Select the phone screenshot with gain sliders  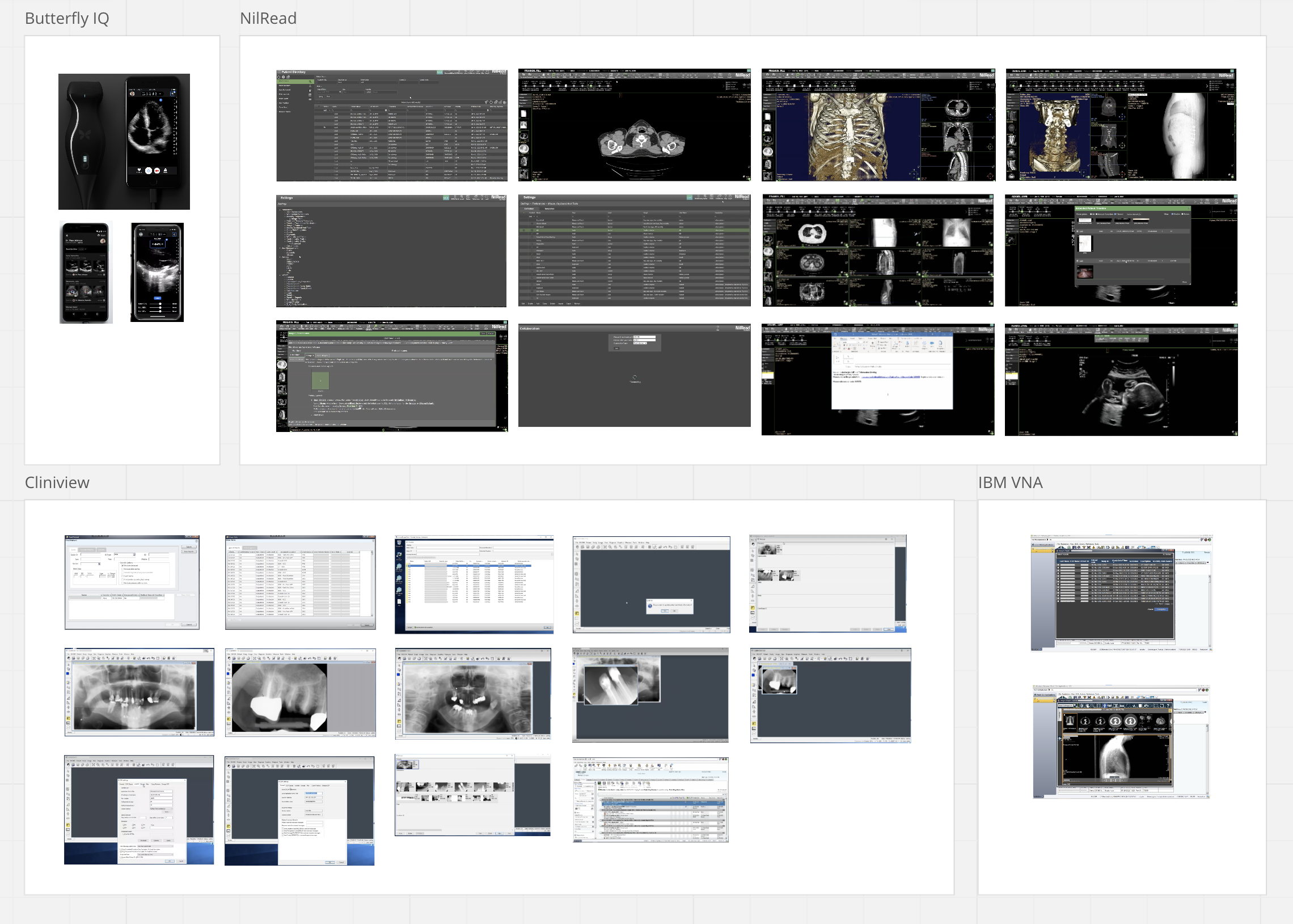tap(157, 273)
